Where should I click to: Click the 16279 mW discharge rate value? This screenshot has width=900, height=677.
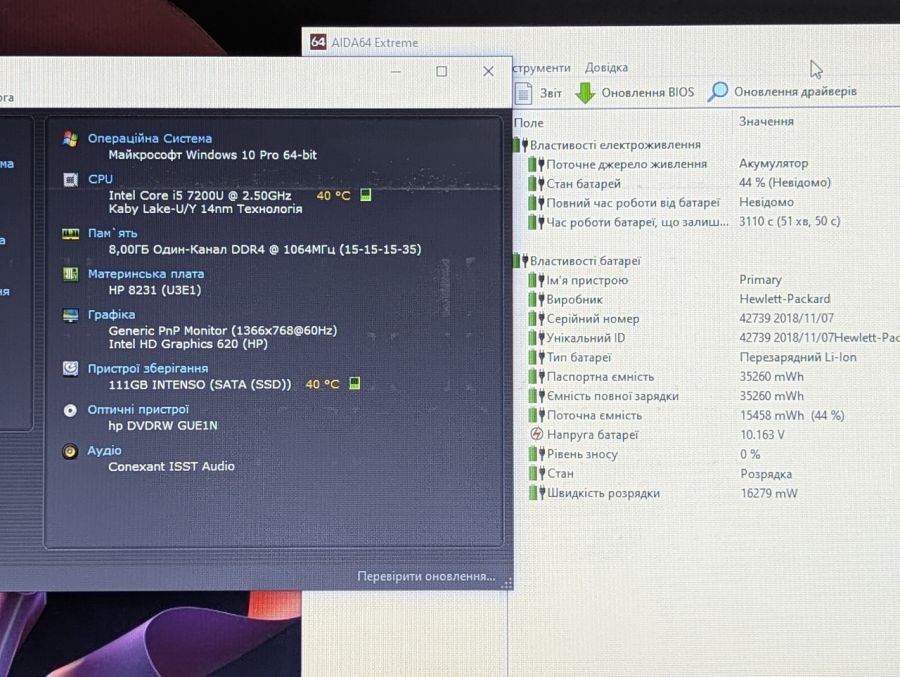coord(769,493)
